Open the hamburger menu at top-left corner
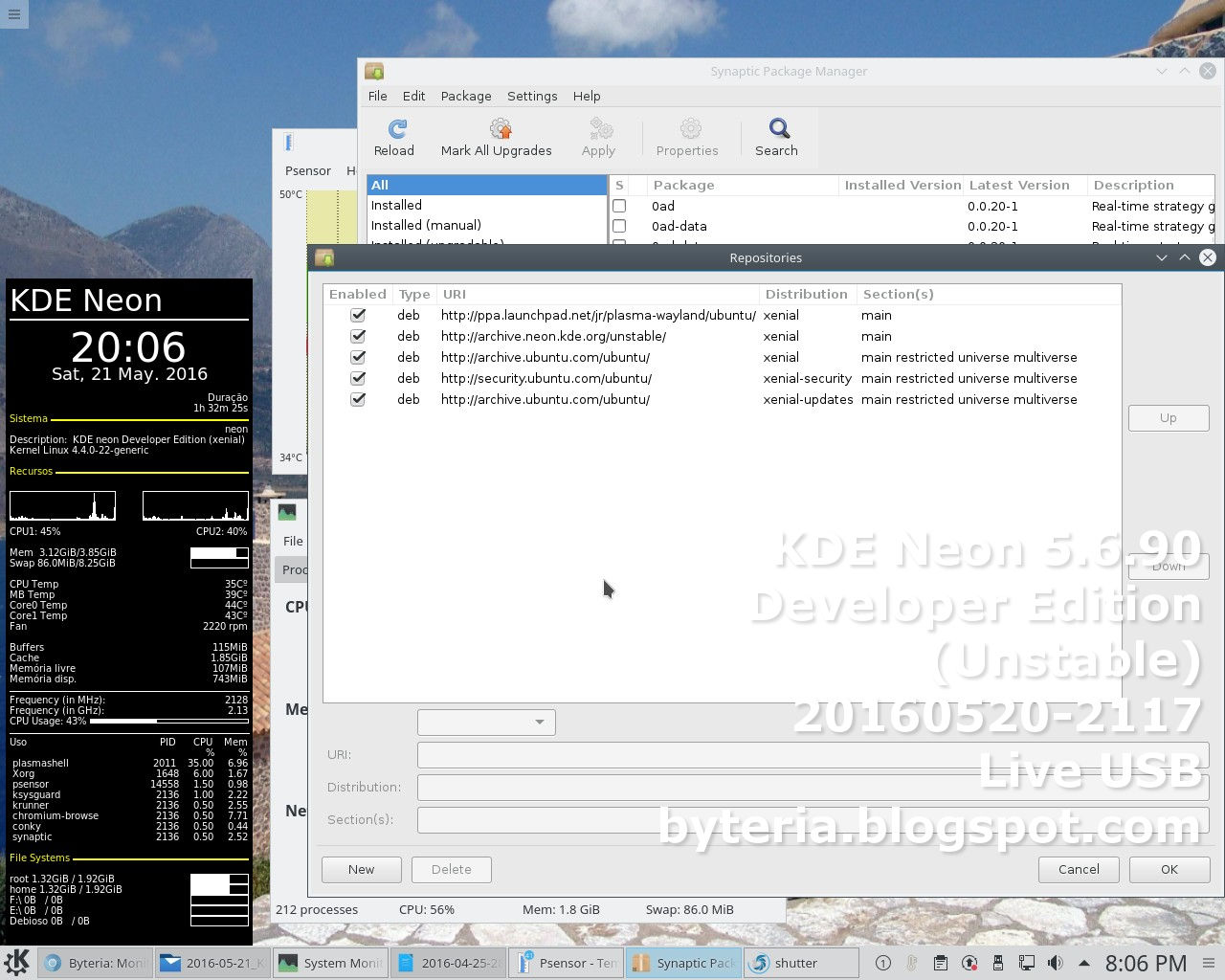Image resolution: width=1225 pixels, height=980 pixels. pos(14,14)
